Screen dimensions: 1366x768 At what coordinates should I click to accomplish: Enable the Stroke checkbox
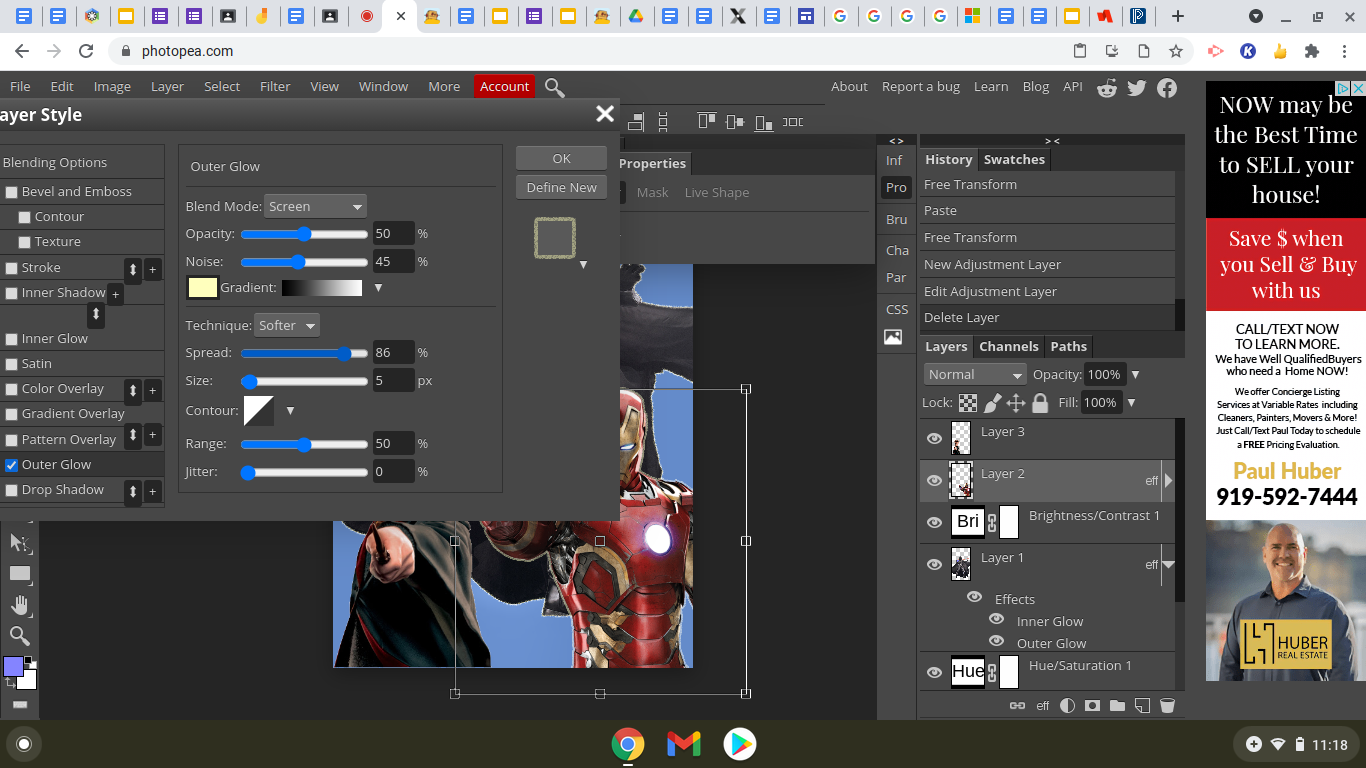tap(12, 268)
